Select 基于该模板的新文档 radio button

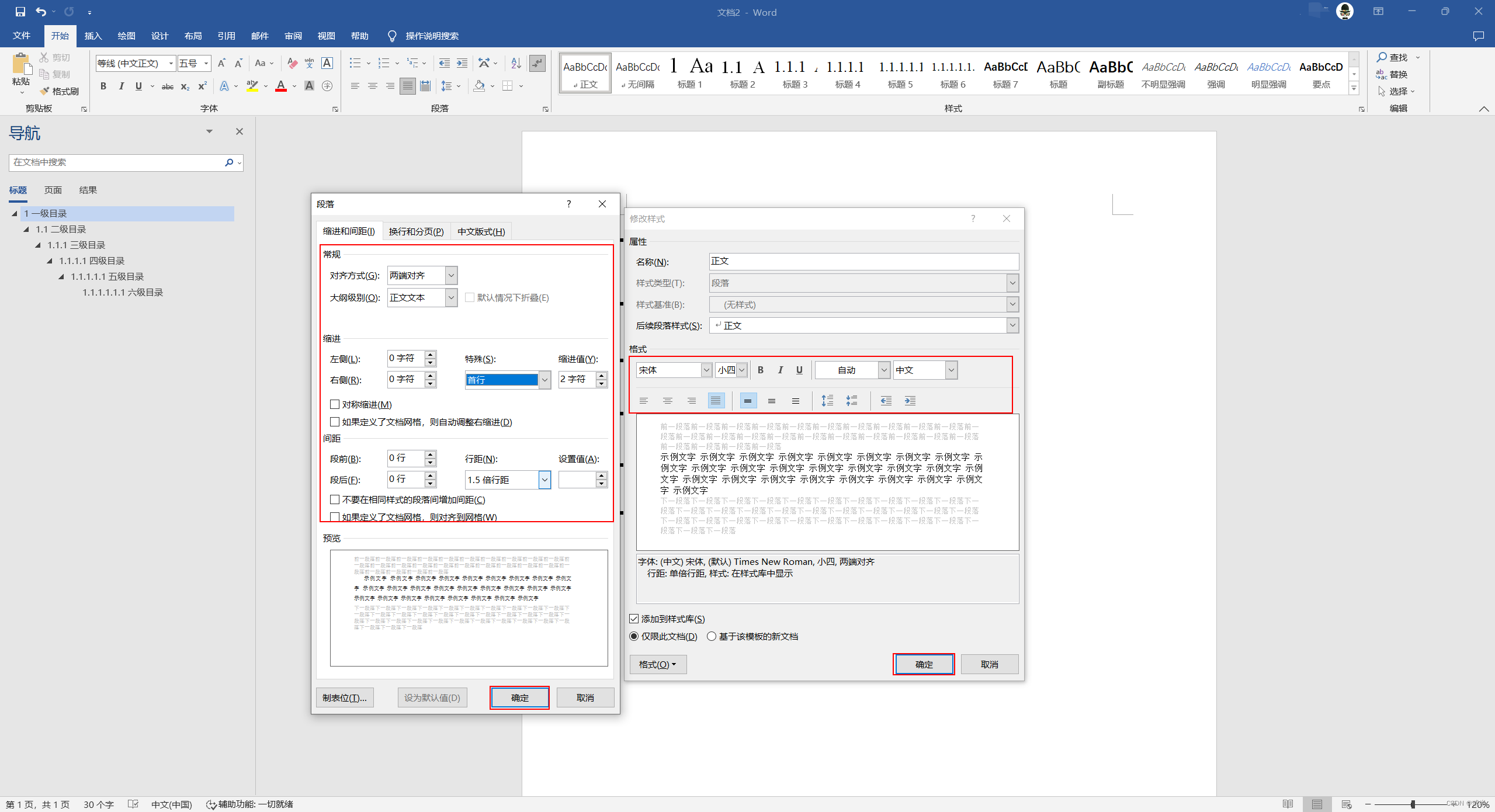tap(712, 636)
